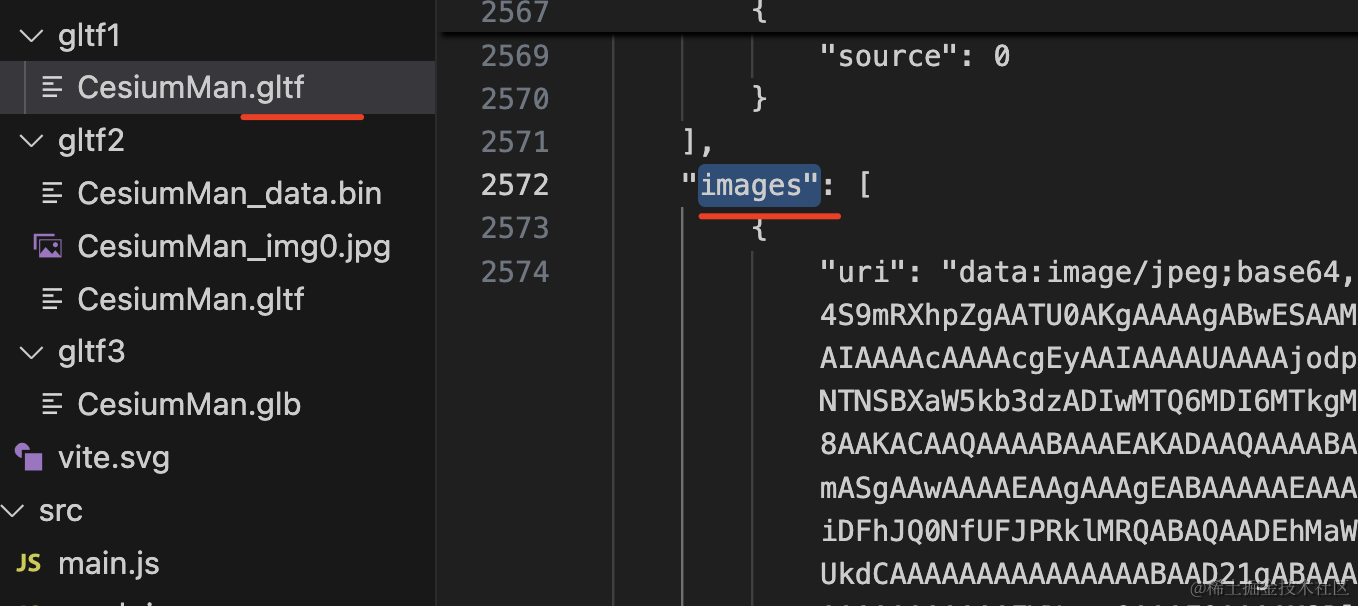Open CesiumMan_data.bin file
The width and height of the screenshot is (1358, 606).
[229, 193]
